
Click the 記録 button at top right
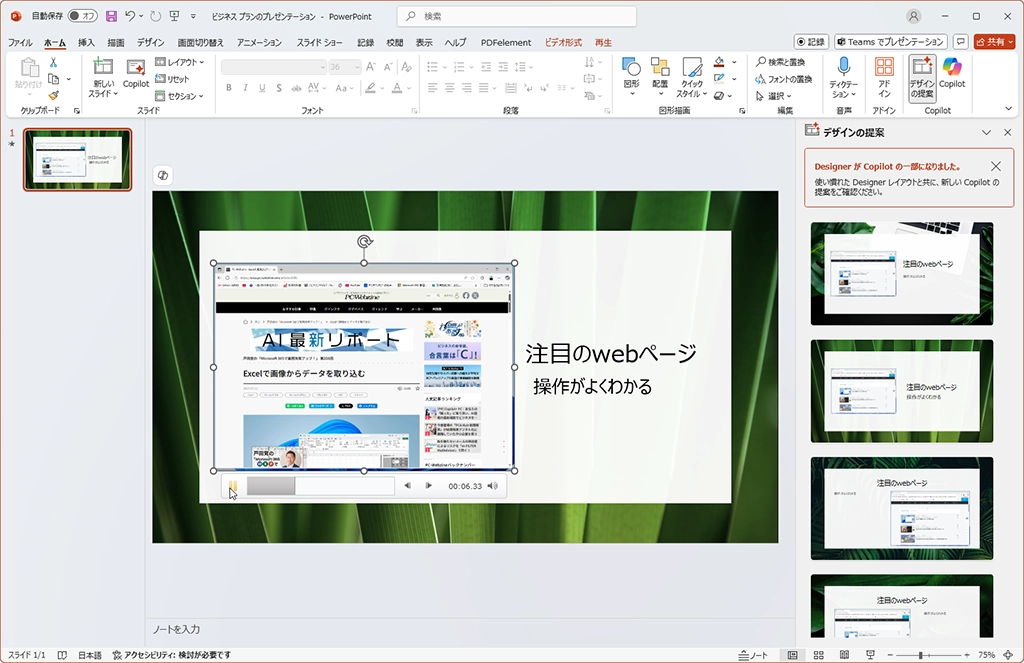[811, 42]
